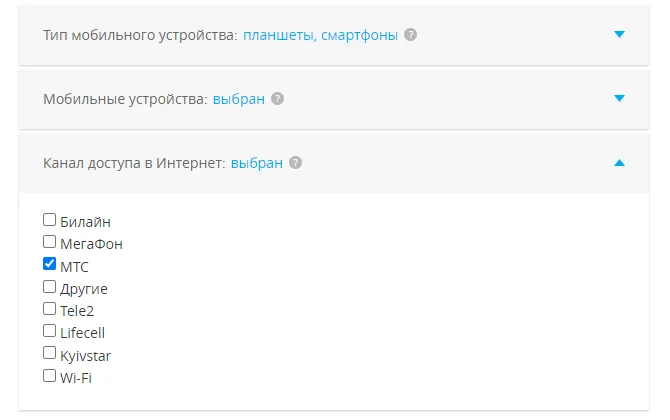Expand the Мобильные устройства section arrow
This screenshot has height=420, width=670.
pos(619,99)
